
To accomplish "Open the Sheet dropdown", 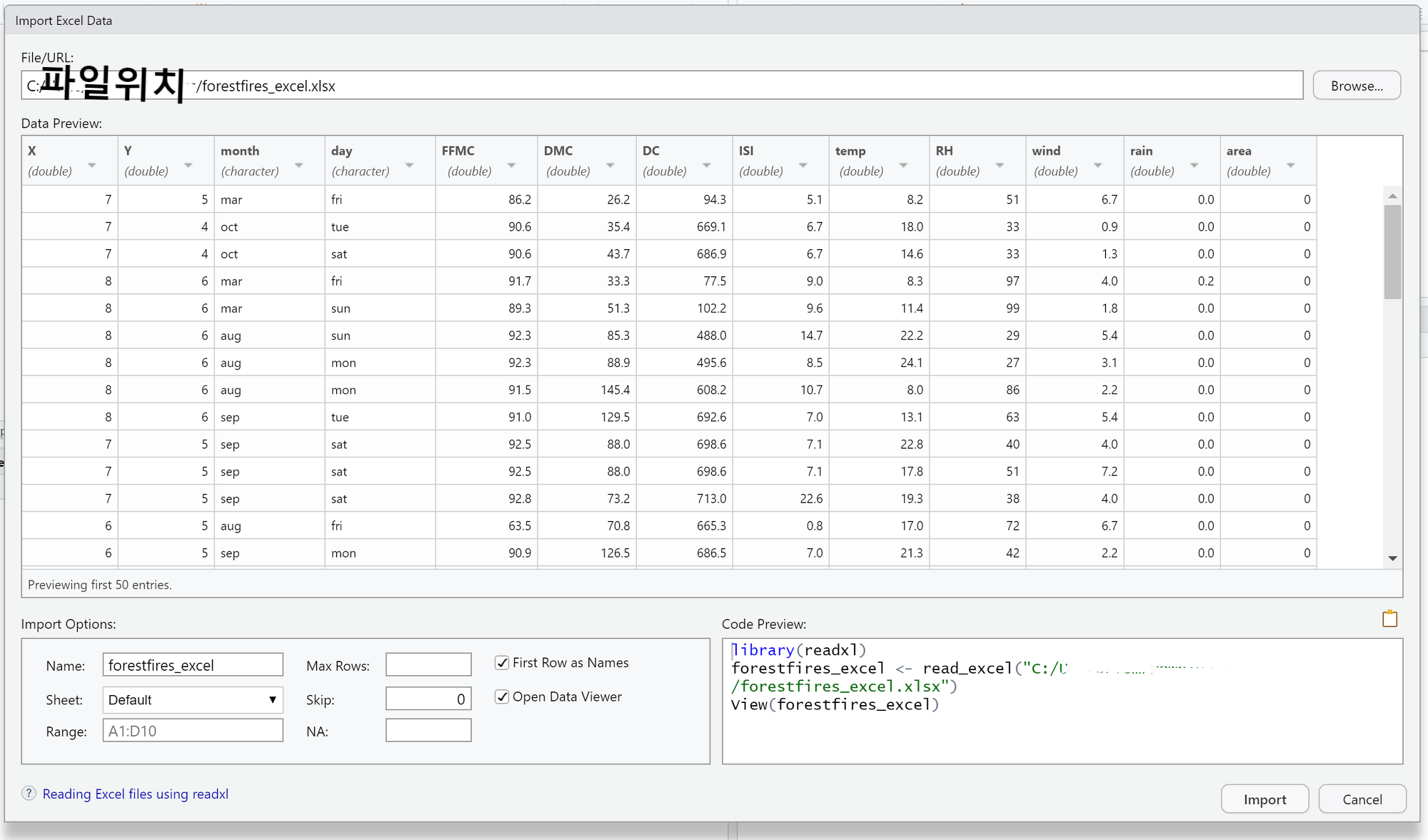I will (192, 700).
